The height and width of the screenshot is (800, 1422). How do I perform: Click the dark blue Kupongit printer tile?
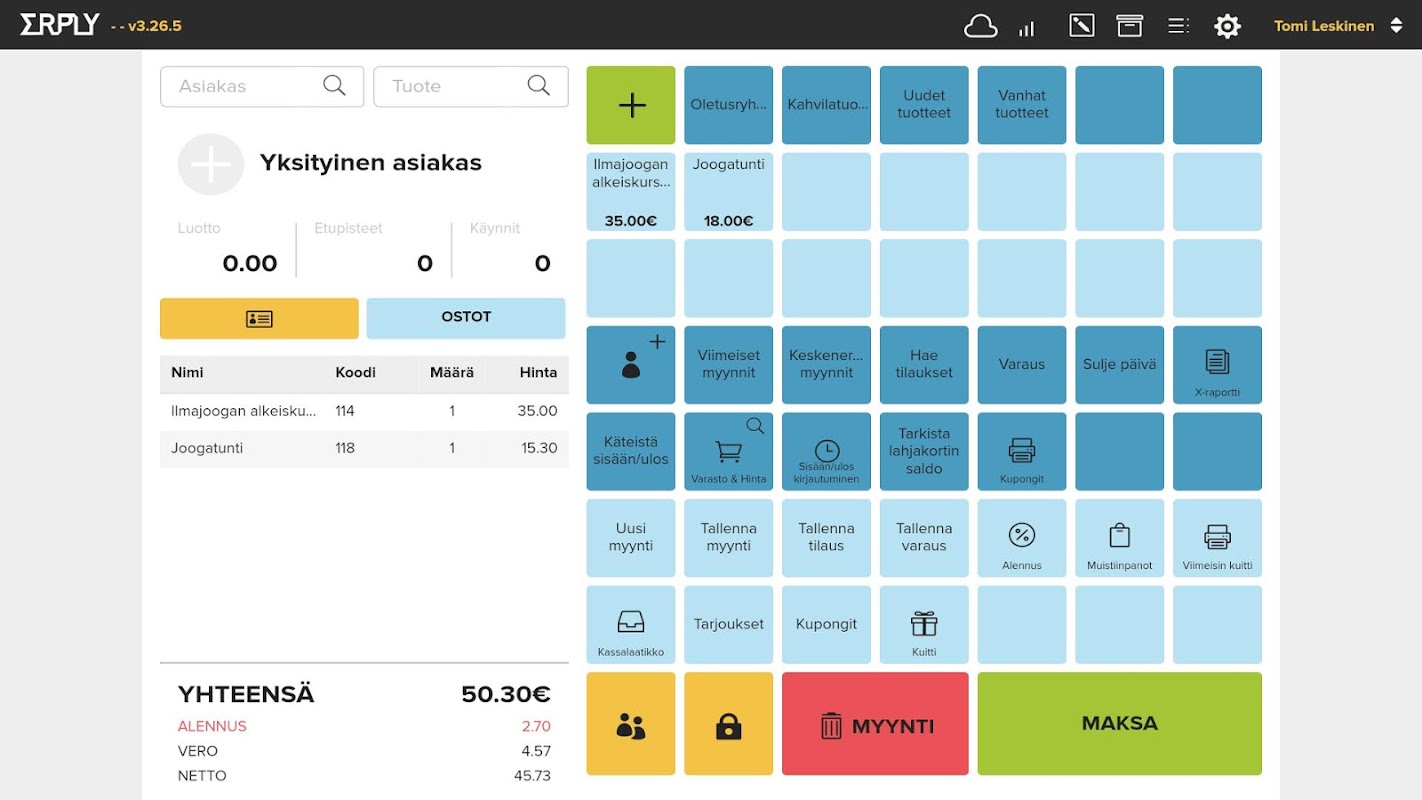(1022, 452)
